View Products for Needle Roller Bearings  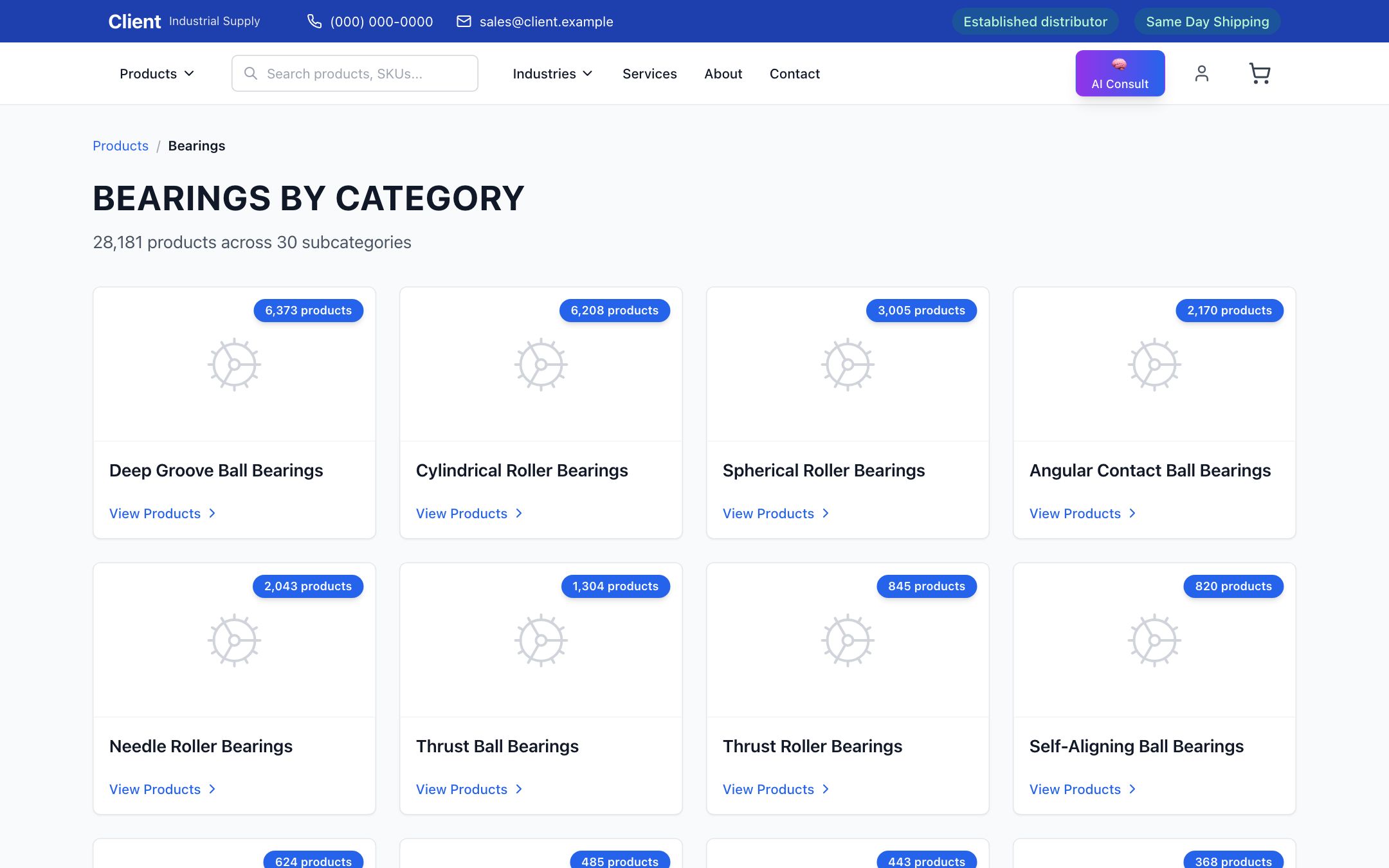163,789
